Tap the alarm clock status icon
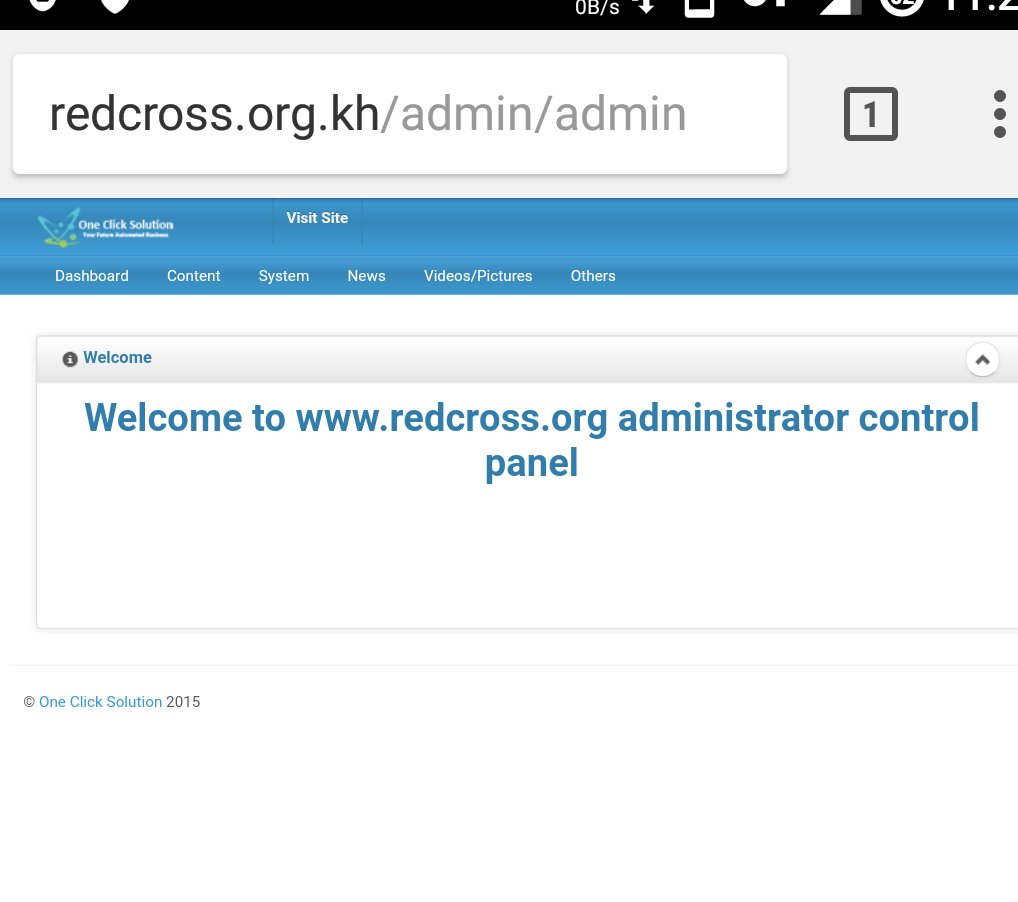The height and width of the screenshot is (902, 1018). coord(900,8)
